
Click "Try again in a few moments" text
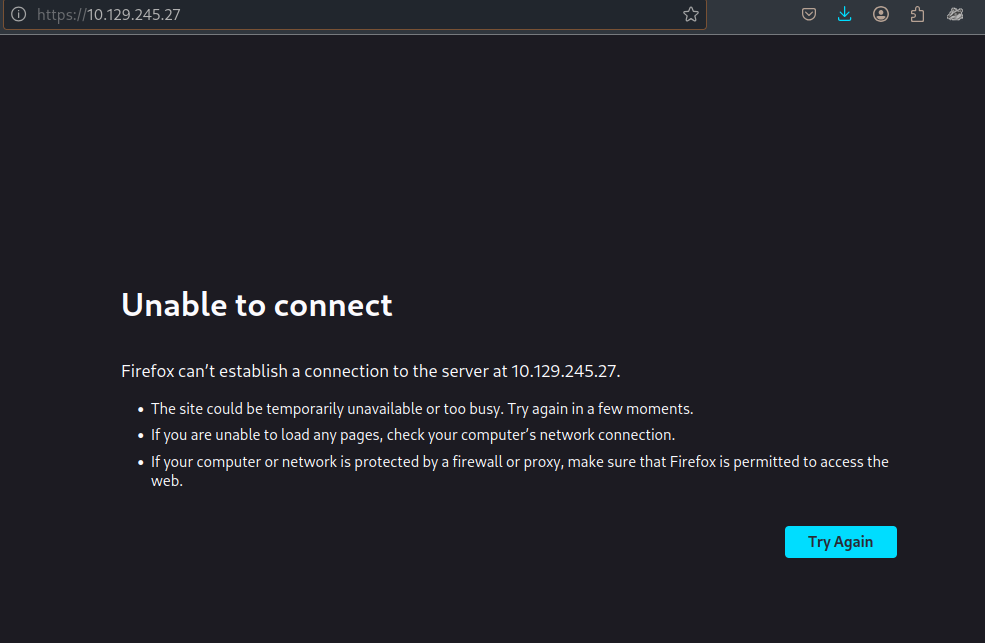[x=600, y=409]
